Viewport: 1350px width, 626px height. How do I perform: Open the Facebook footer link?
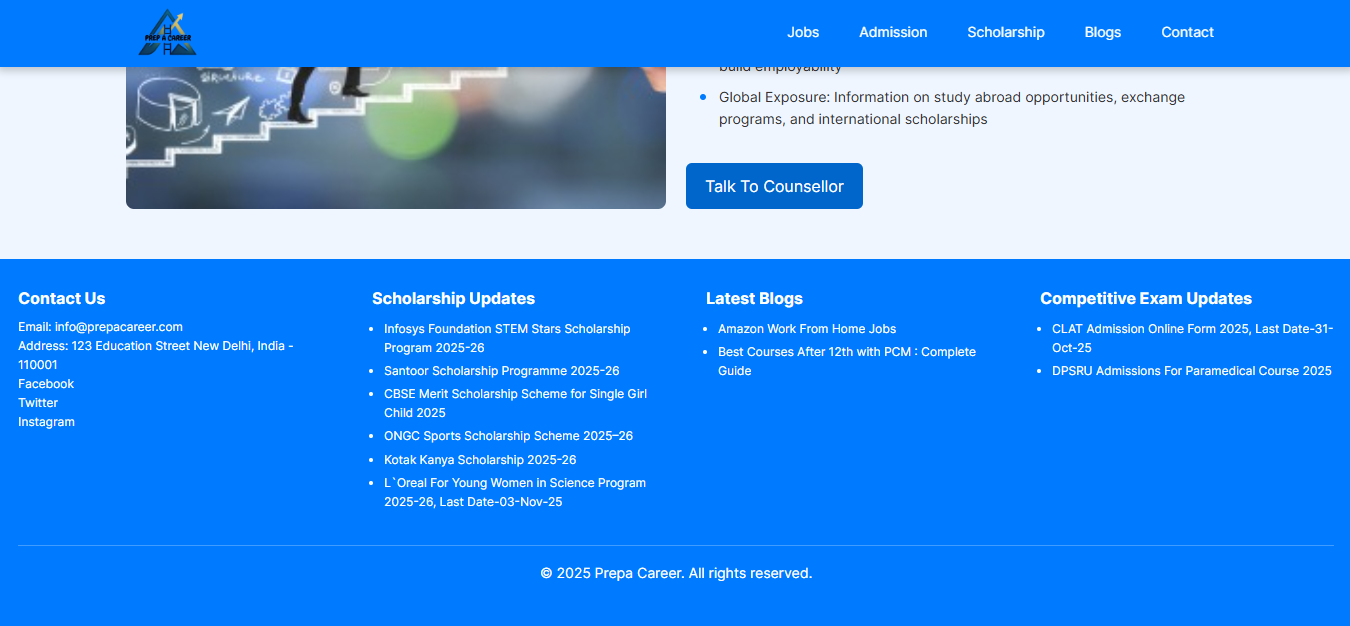[46, 384]
